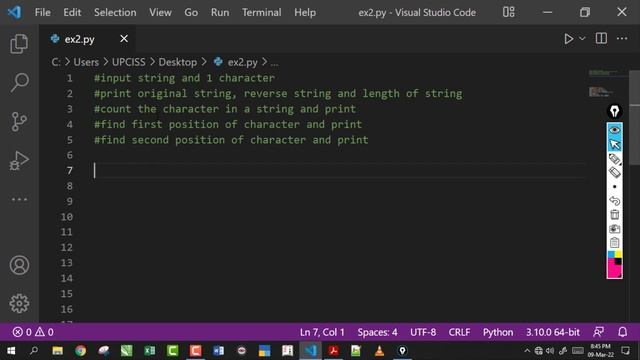Split the editor to the right
This screenshot has height=360, width=640.
pyautogui.click(x=601, y=38)
